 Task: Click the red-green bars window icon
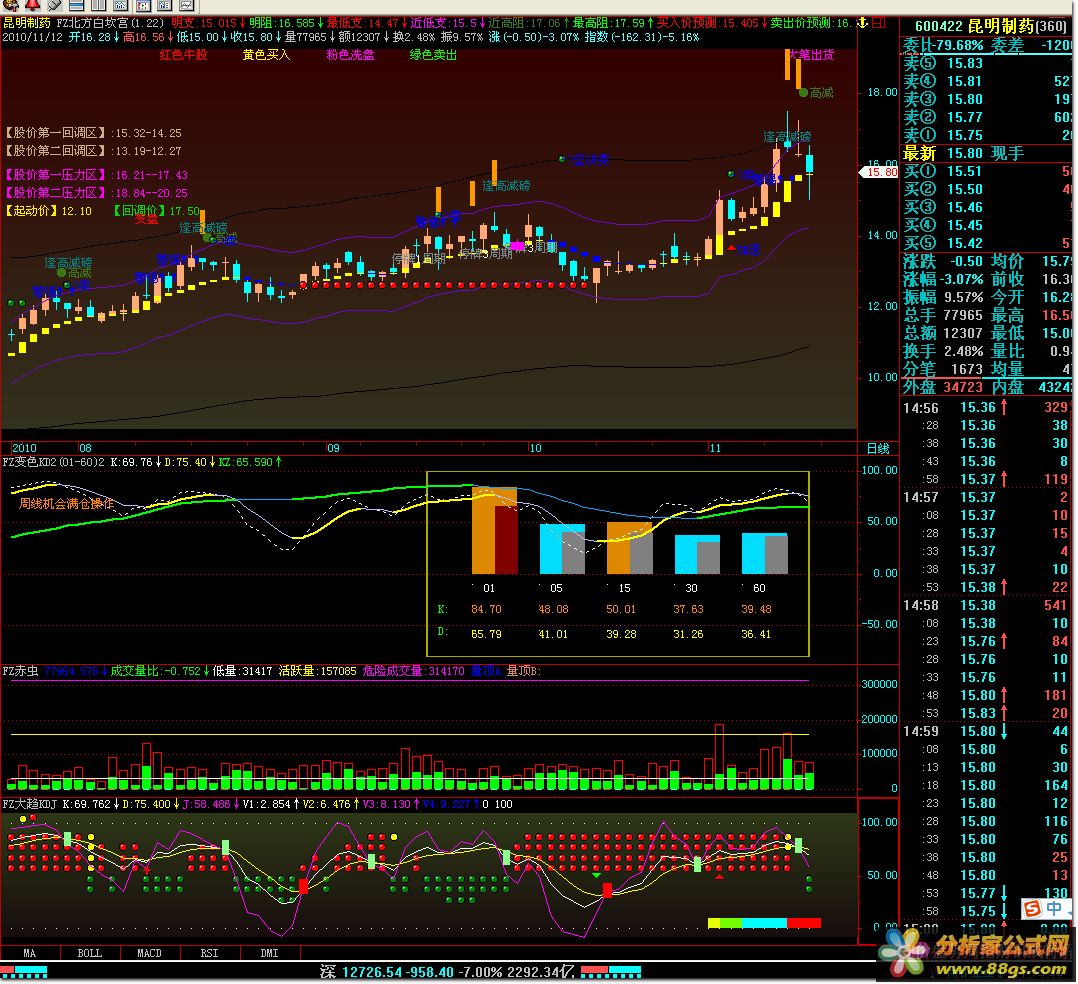pyautogui.click(x=142, y=5)
